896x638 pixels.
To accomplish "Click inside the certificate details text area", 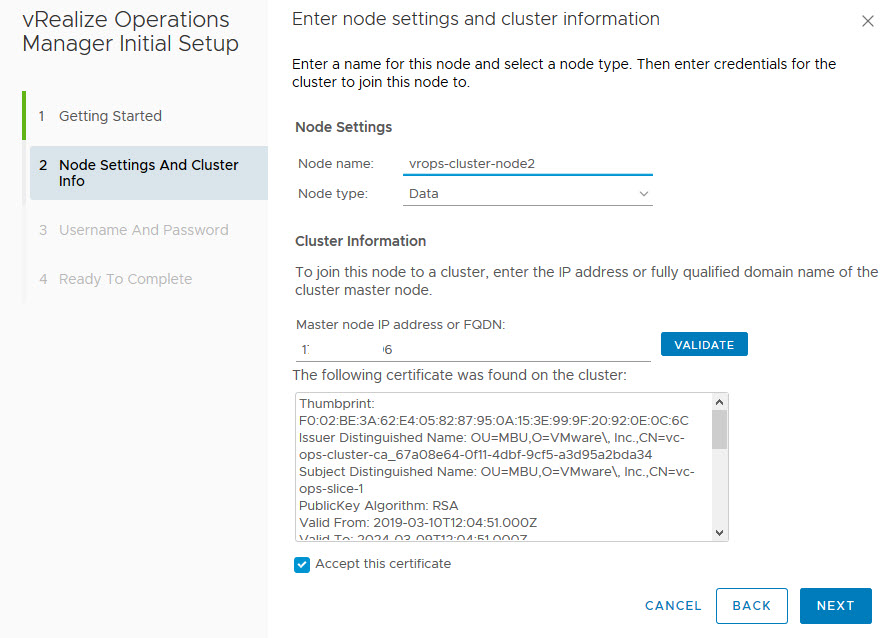I will tap(500, 468).
